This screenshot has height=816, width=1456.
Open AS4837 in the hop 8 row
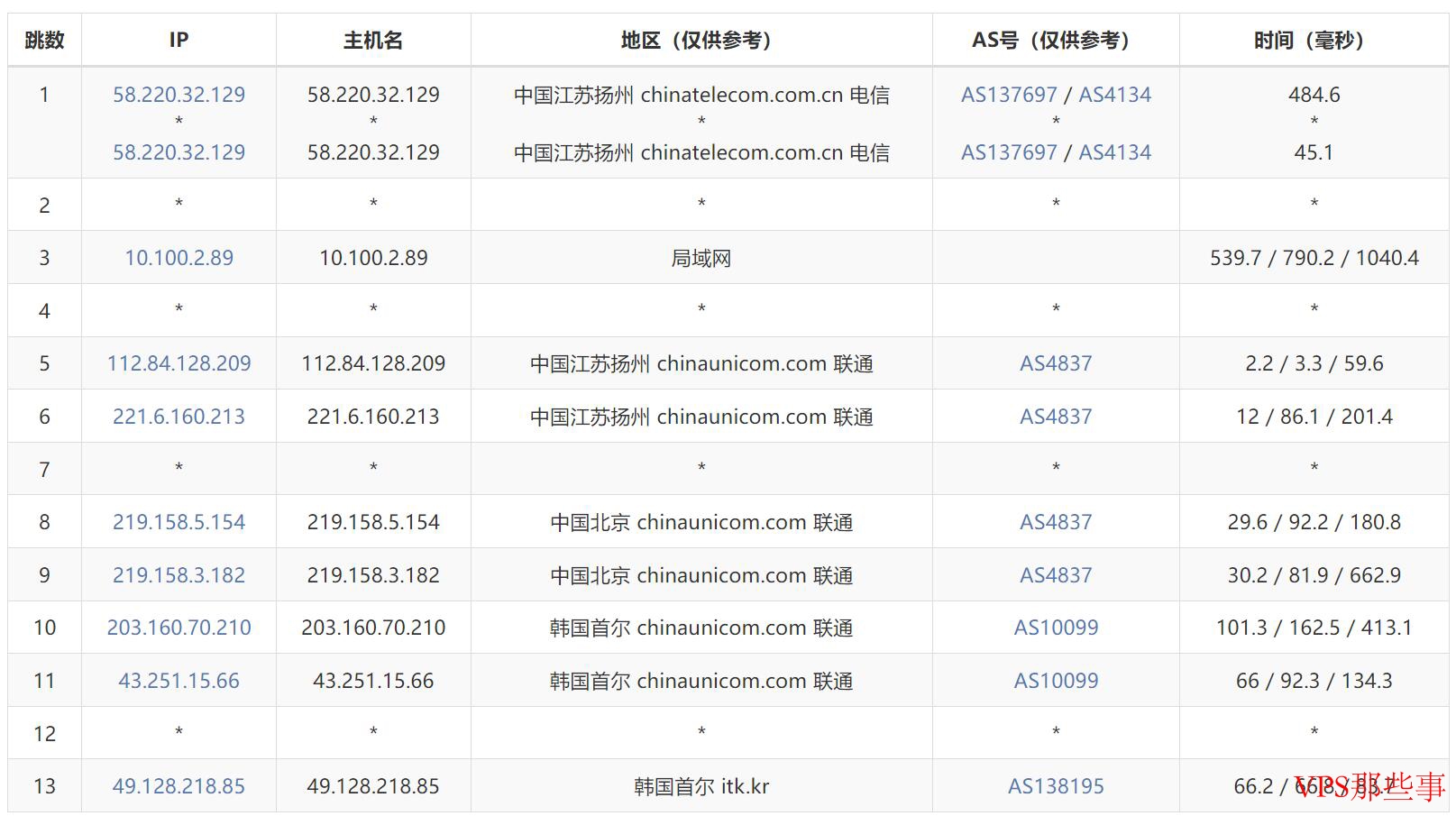1056,522
